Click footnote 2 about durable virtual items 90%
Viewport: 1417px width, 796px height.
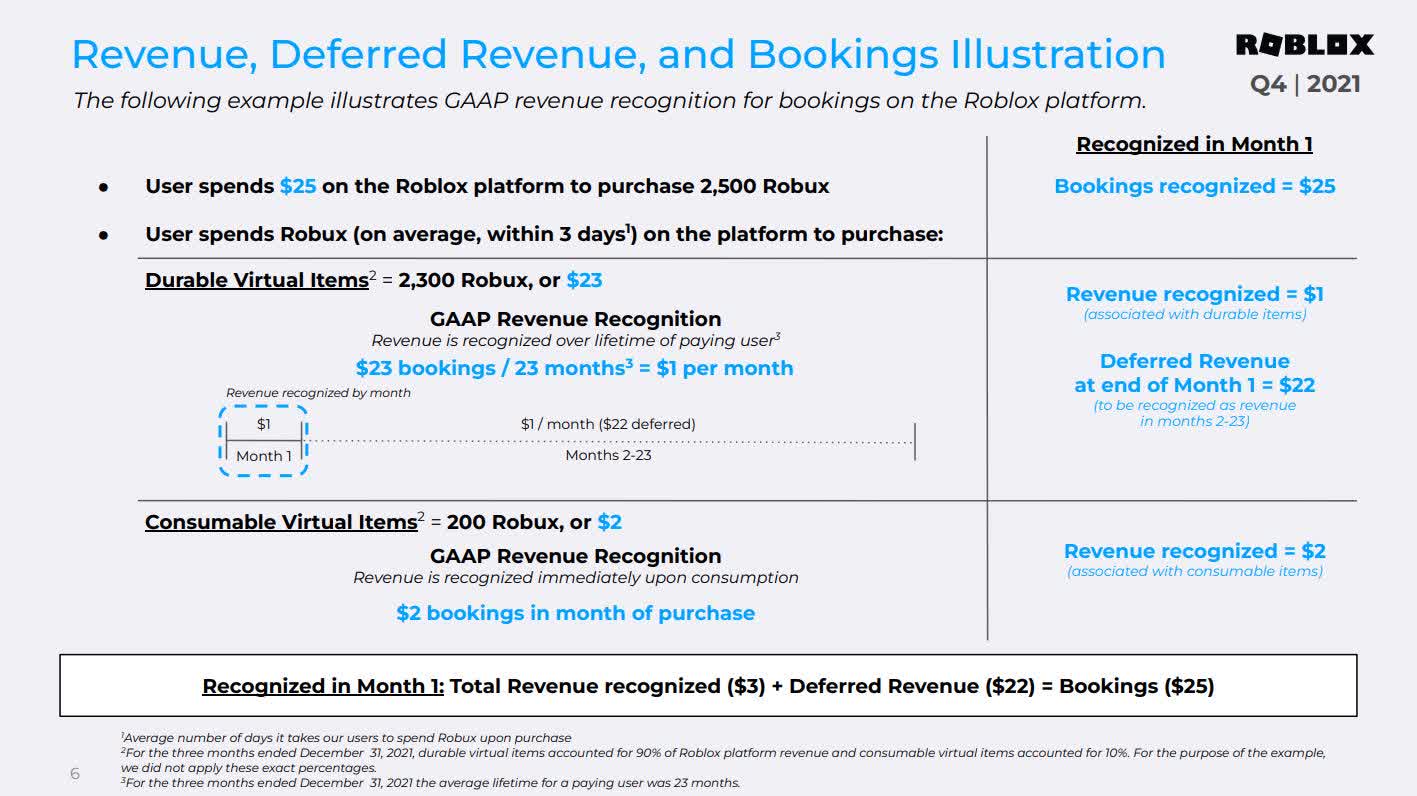pyautogui.click(x=723, y=760)
